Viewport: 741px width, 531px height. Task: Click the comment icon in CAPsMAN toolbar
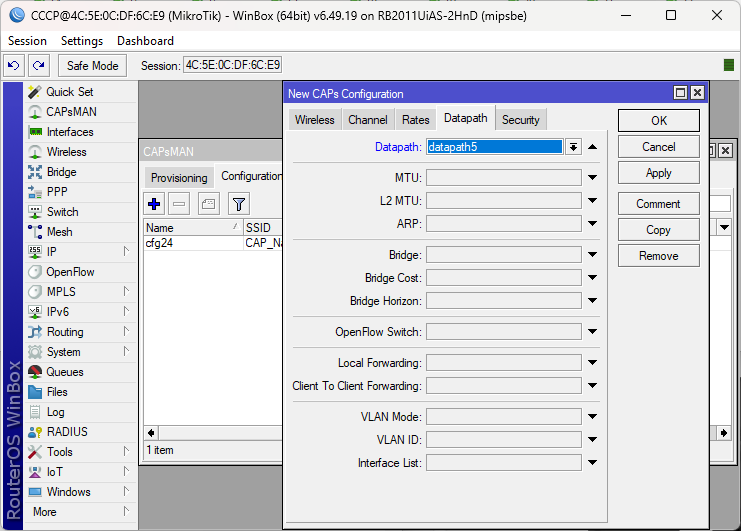(208, 204)
